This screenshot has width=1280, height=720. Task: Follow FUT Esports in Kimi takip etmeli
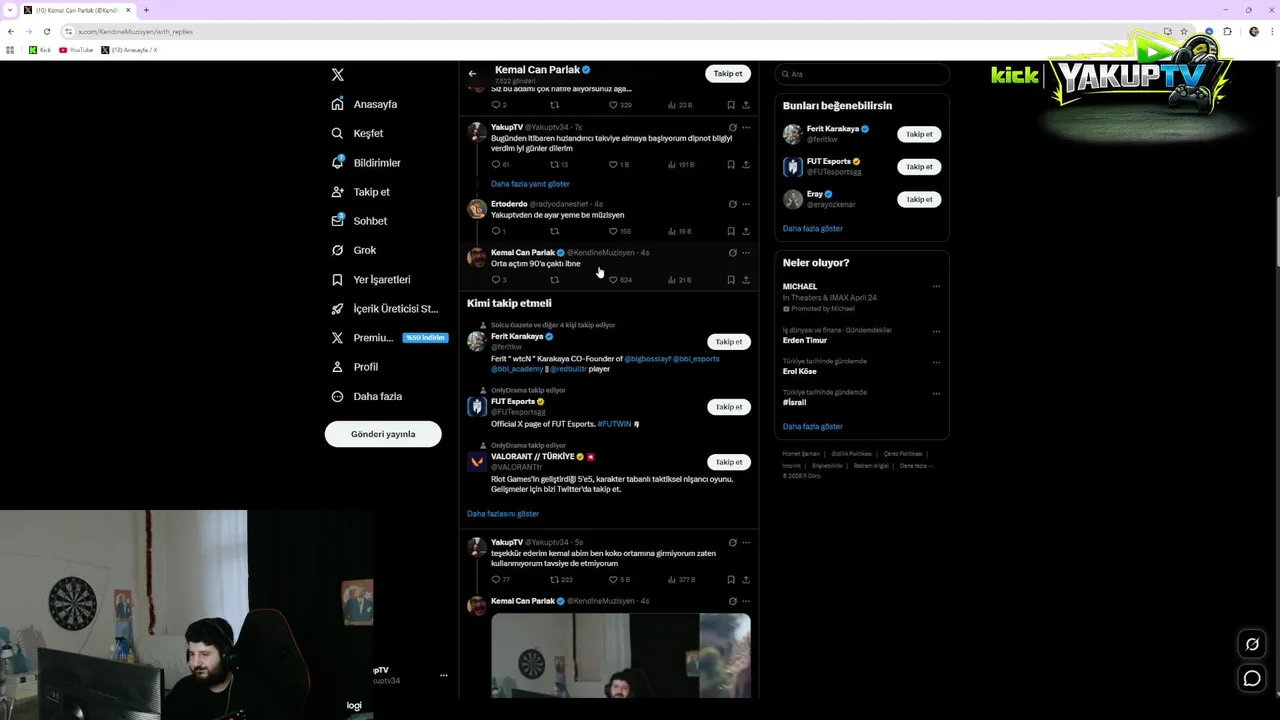(x=729, y=407)
